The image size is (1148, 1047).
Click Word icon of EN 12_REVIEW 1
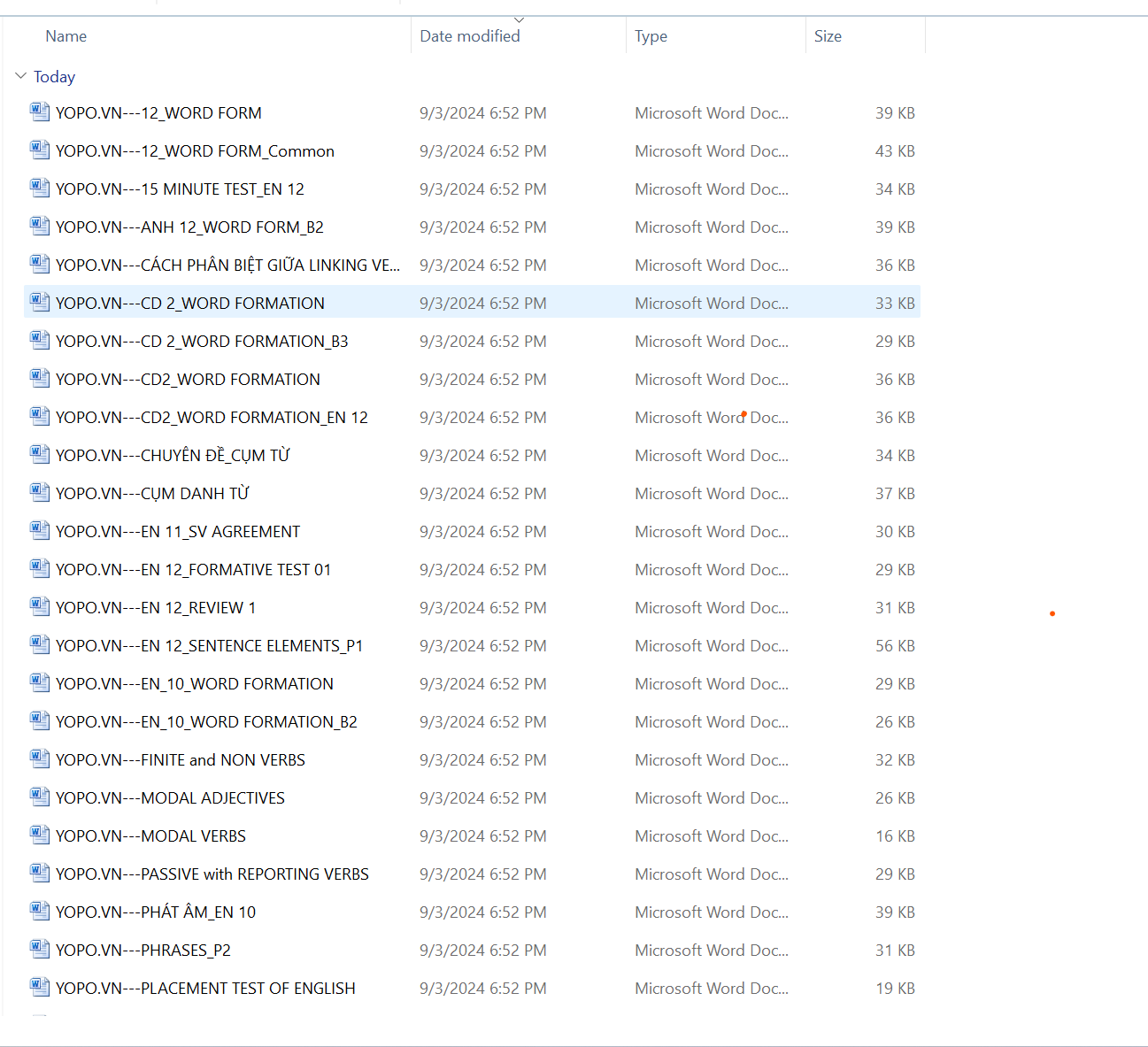(40, 606)
